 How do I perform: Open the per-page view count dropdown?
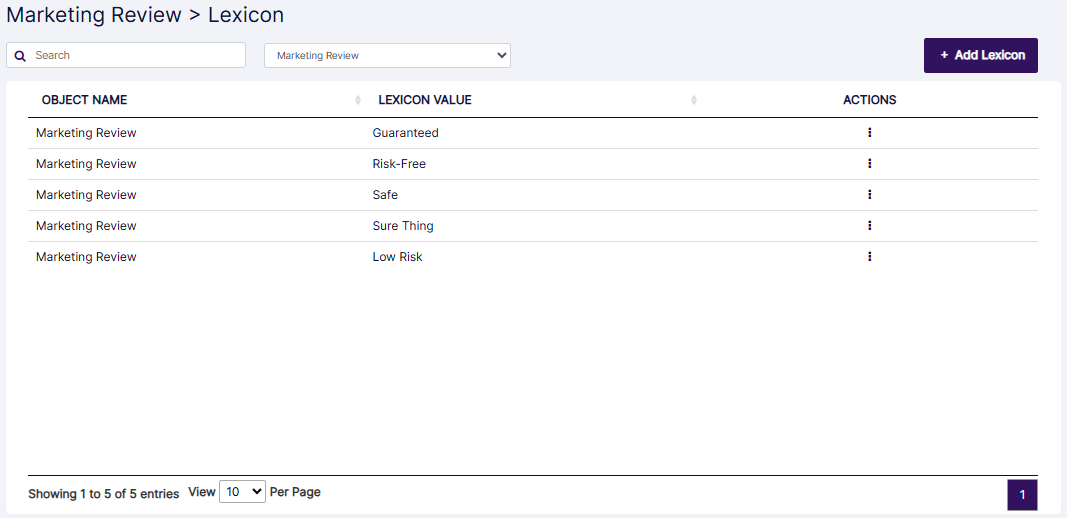pyautogui.click(x=242, y=491)
